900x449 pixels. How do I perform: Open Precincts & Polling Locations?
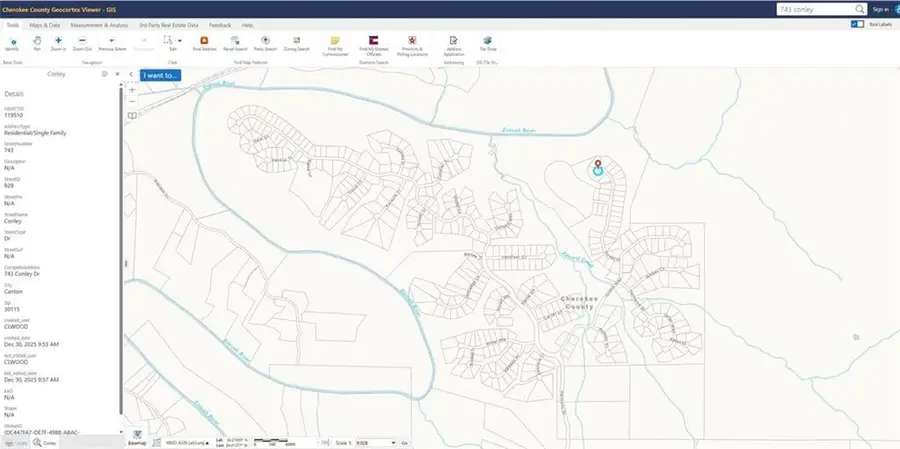pyautogui.click(x=412, y=45)
